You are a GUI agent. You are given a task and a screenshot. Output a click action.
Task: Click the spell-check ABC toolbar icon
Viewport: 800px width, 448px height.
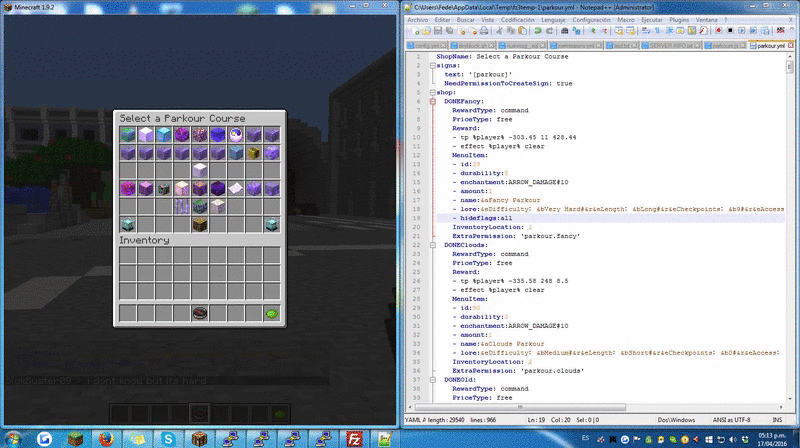[x=780, y=31]
